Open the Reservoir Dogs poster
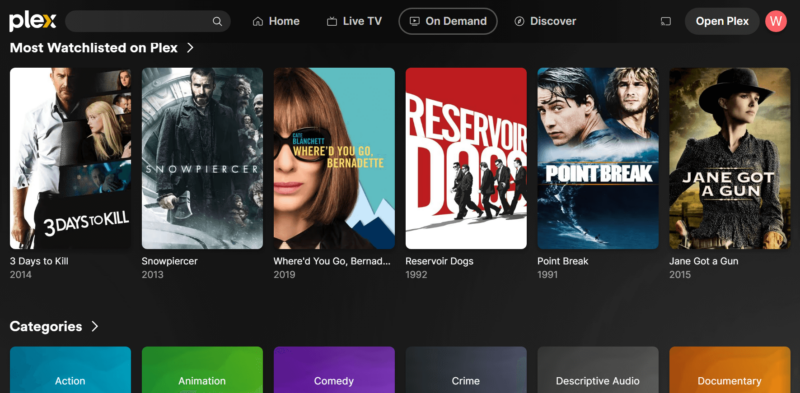The width and height of the screenshot is (800, 393). (x=466, y=158)
